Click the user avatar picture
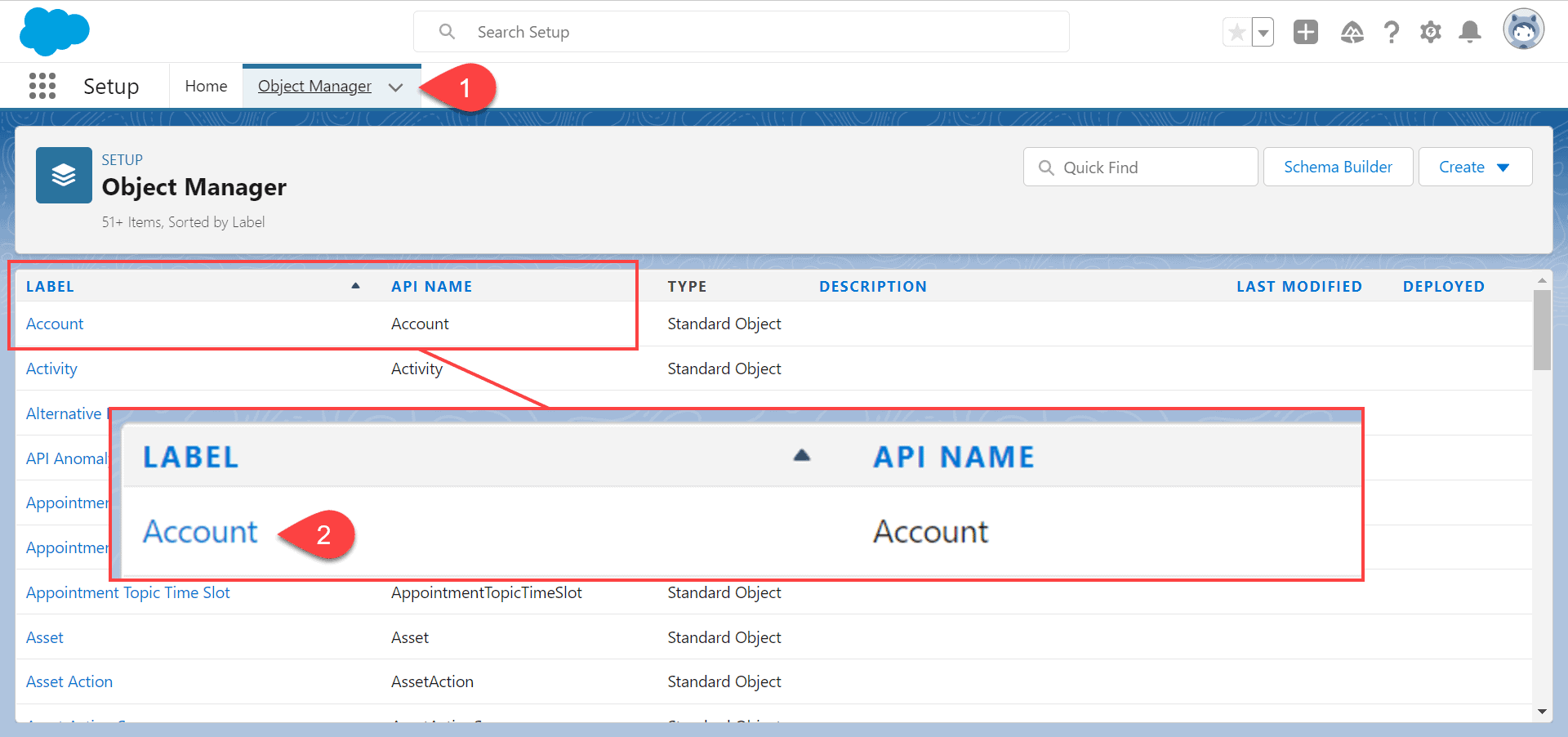 1524,29
